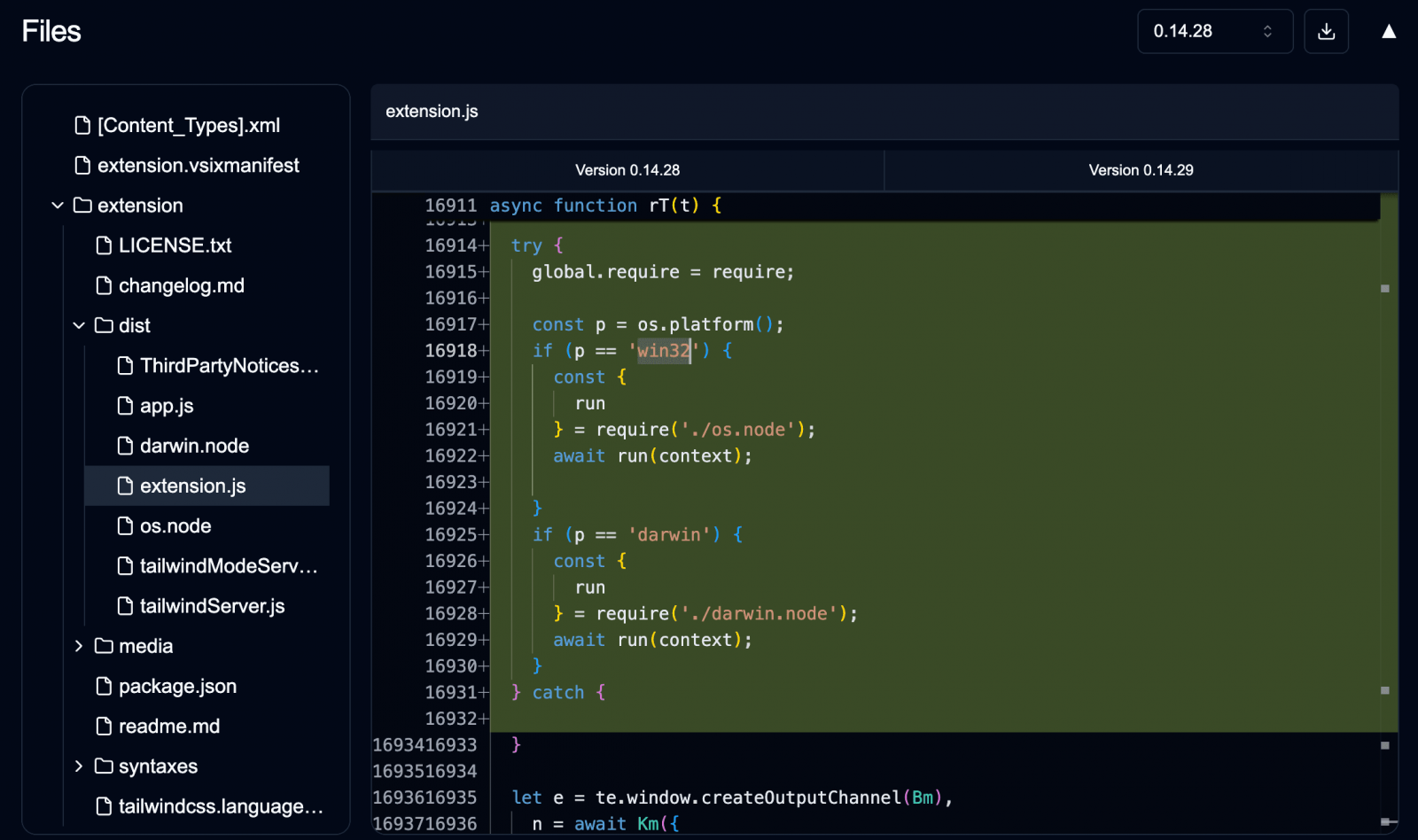The width and height of the screenshot is (1418, 840).
Task: Click the os.node file icon
Action: 125,526
